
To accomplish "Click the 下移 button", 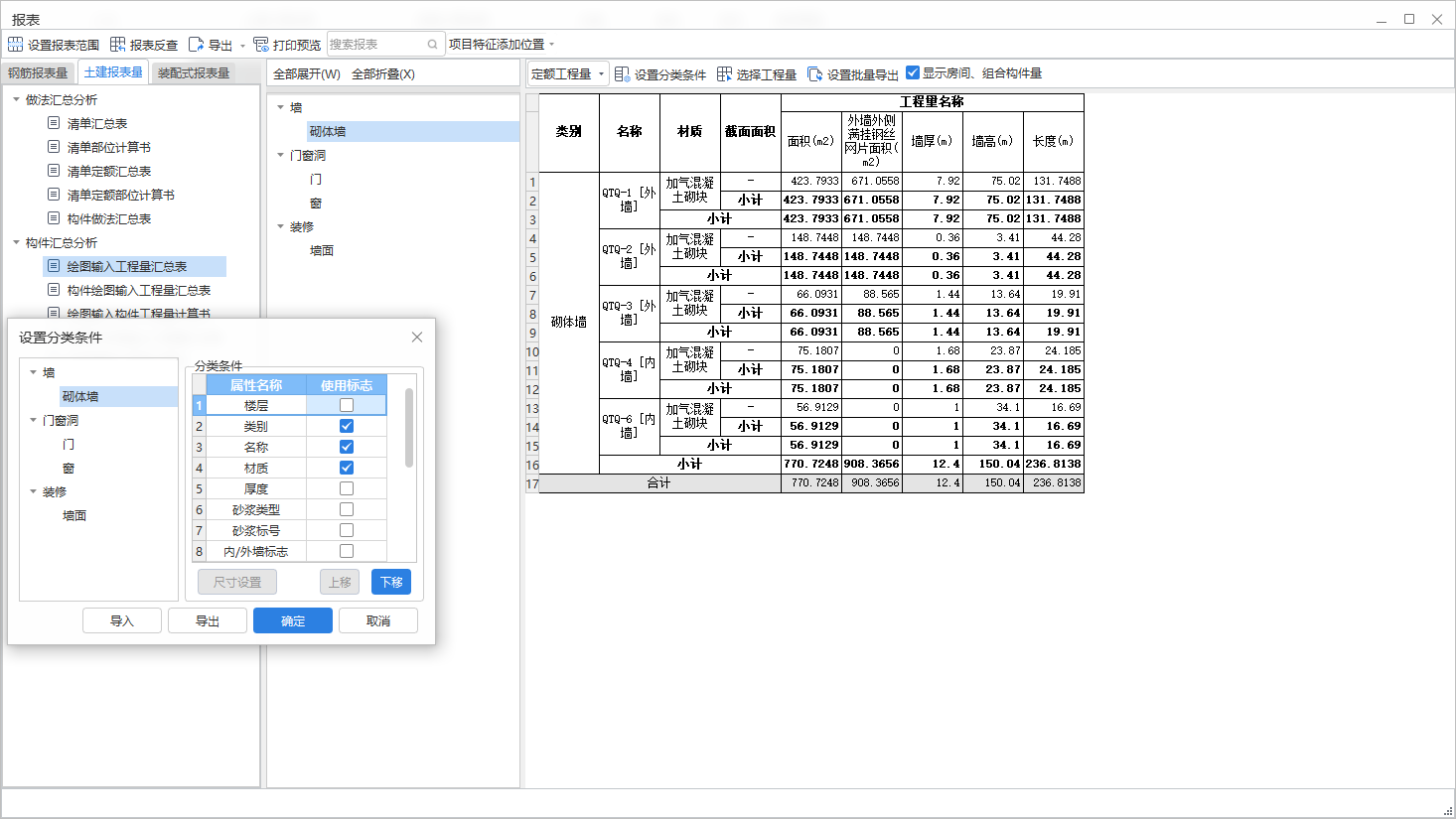I will pyautogui.click(x=391, y=582).
